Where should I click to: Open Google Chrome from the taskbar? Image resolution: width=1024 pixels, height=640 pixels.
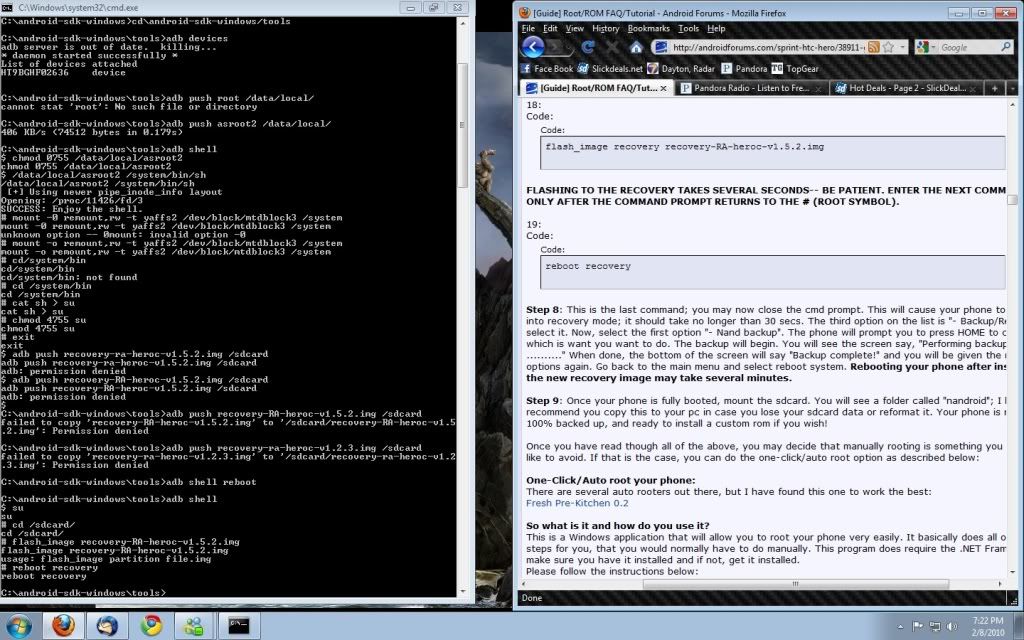point(152,625)
